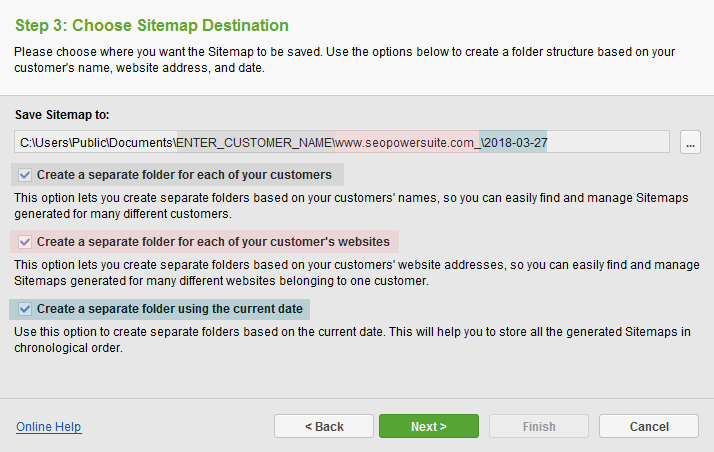
Task: Click the website addresses option description text
Action: pyautogui.click(x=357, y=273)
